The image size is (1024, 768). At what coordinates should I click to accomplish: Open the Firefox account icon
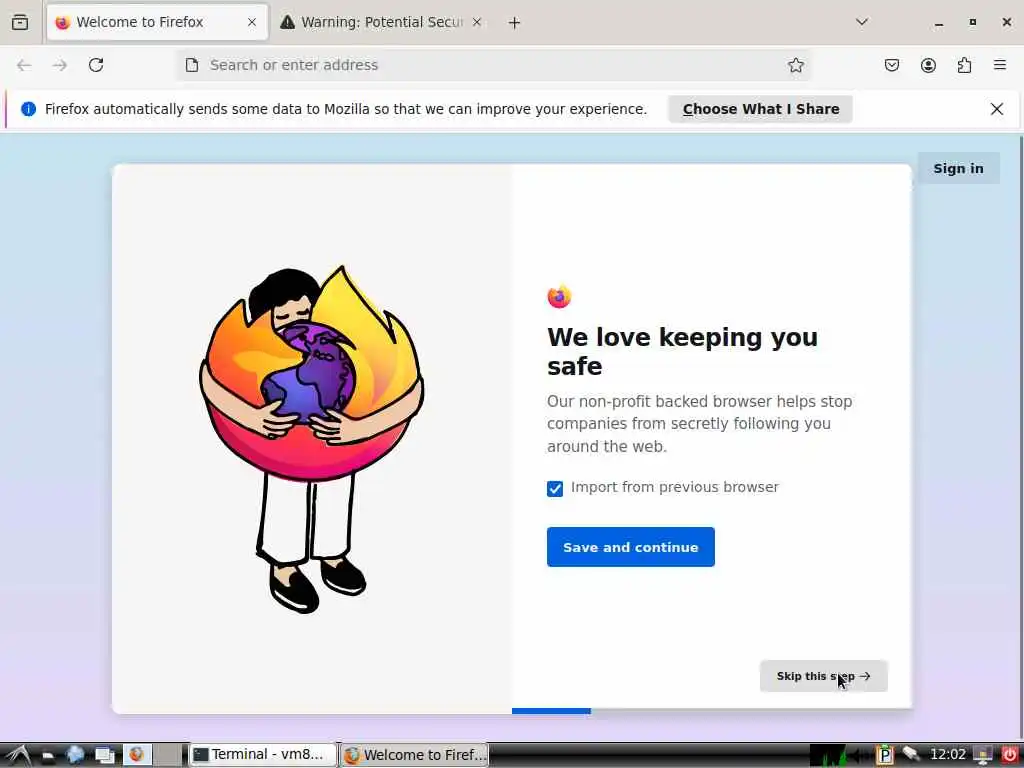coord(928,65)
